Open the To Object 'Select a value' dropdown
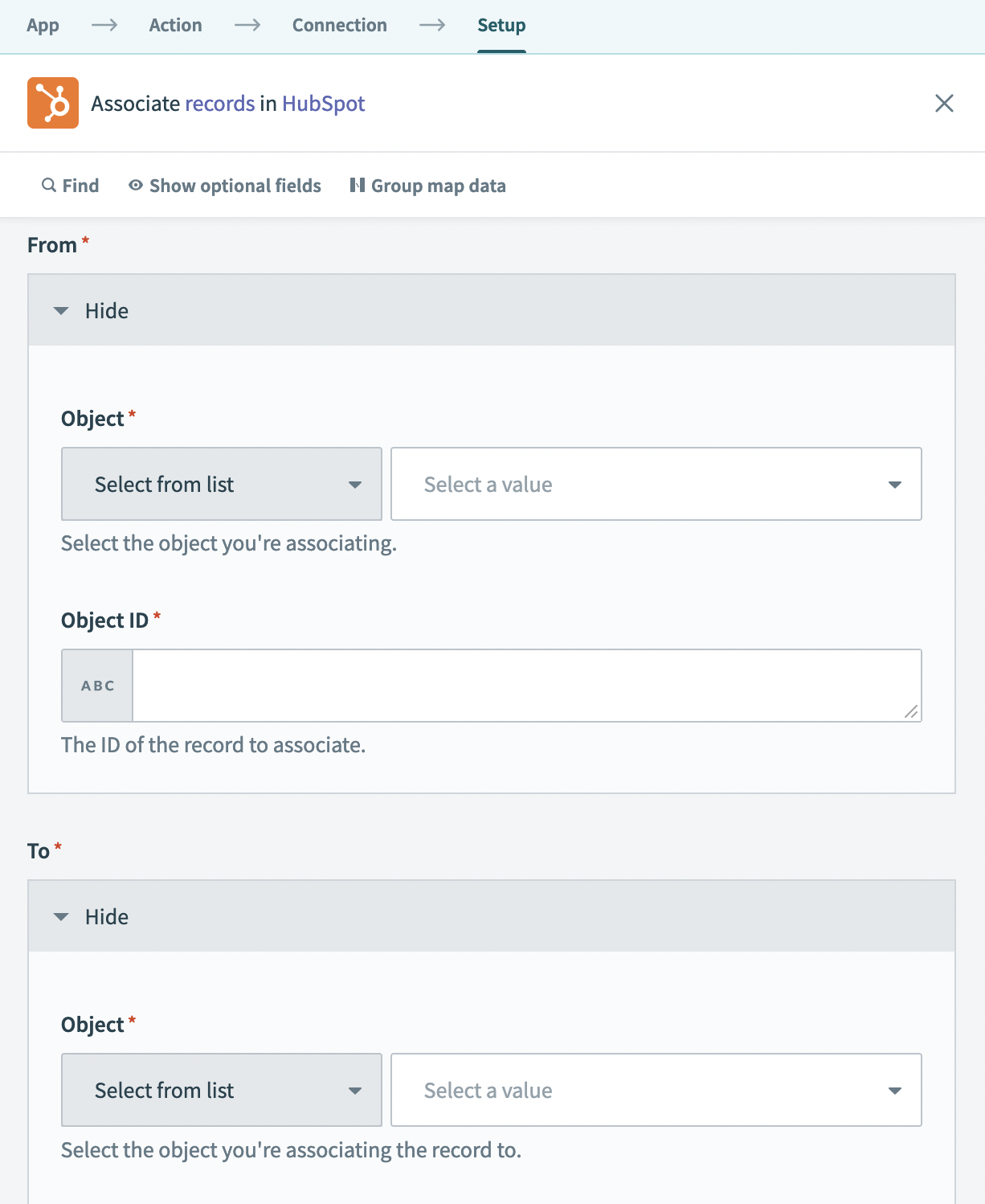985x1204 pixels. [656, 1090]
